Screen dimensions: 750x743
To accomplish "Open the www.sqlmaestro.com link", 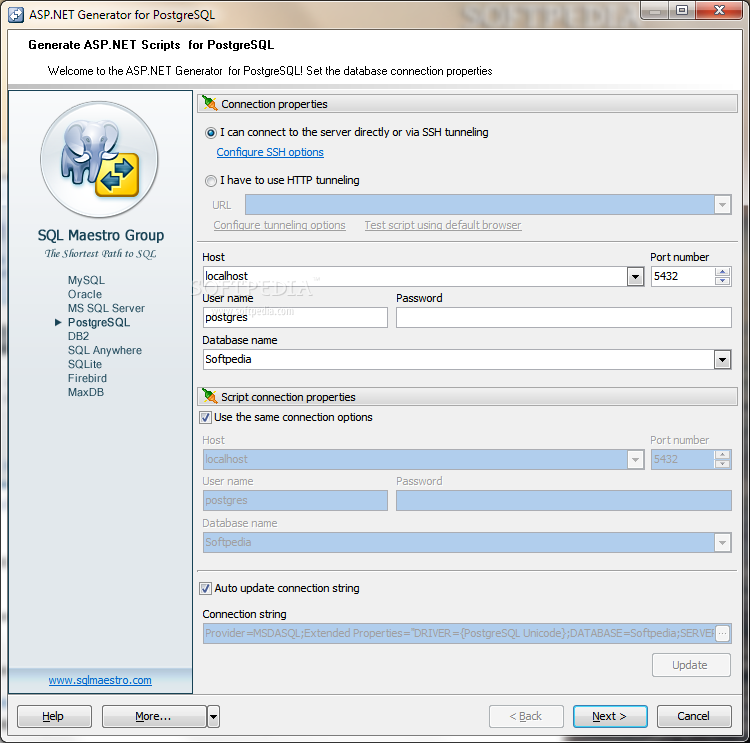I will tap(100, 680).
